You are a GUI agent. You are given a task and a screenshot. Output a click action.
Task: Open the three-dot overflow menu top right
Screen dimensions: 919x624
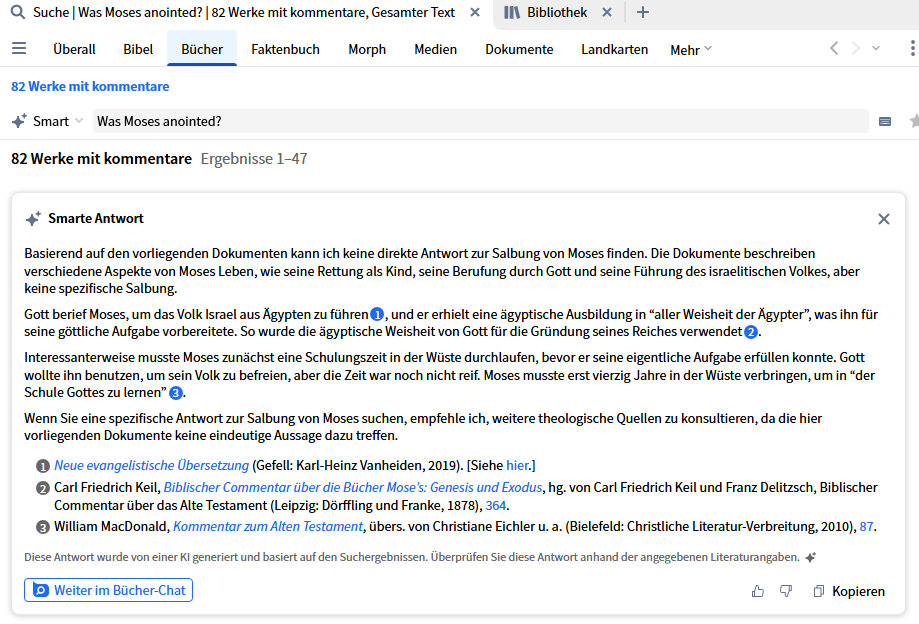(911, 47)
